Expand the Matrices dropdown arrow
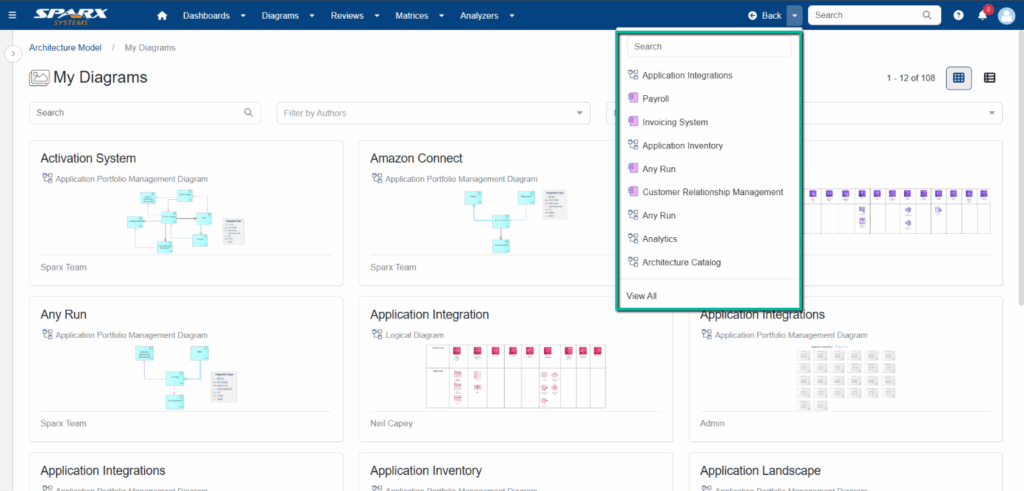 [x=441, y=16]
